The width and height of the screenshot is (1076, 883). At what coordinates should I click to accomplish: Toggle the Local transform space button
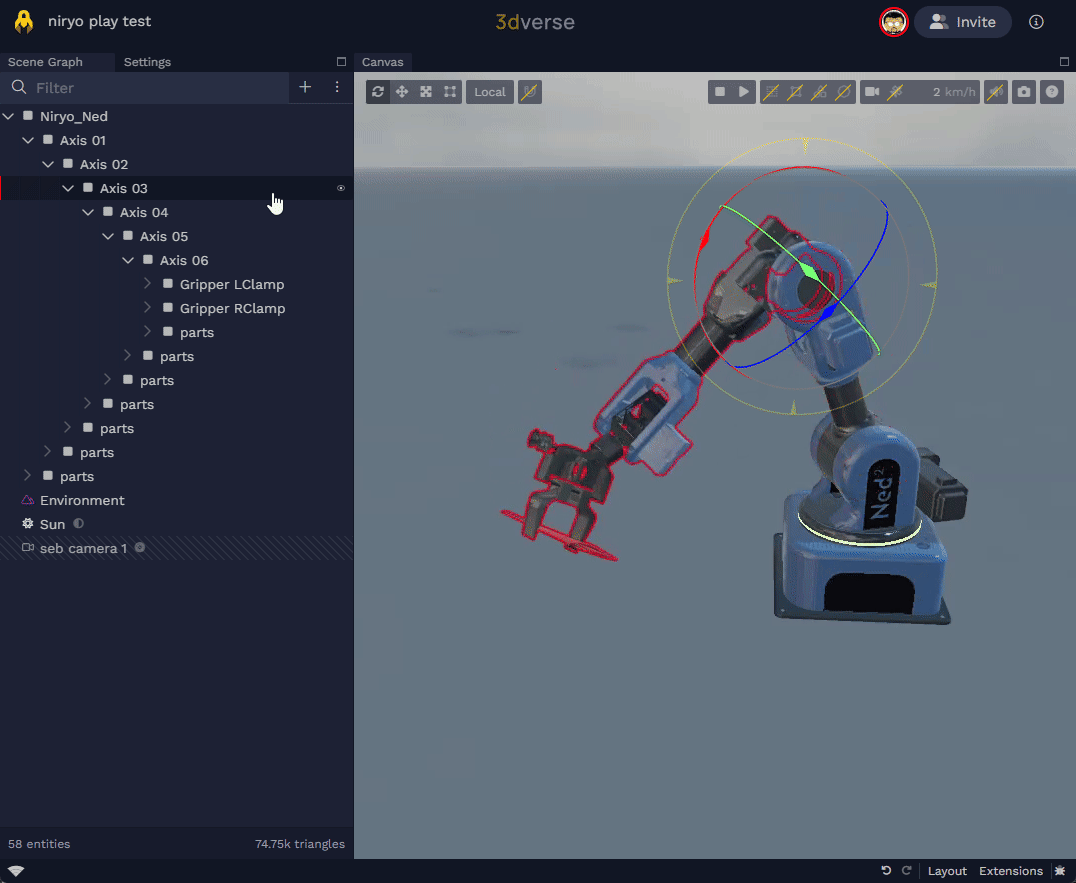click(x=490, y=92)
